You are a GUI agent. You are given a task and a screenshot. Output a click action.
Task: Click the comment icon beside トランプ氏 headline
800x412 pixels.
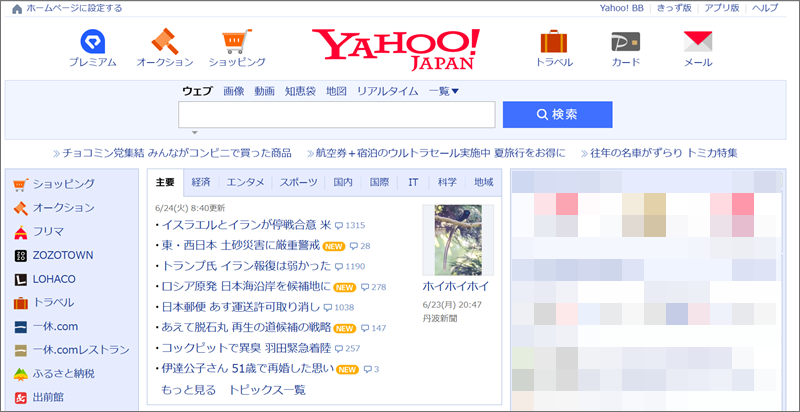pyautogui.click(x=339, y=267)
